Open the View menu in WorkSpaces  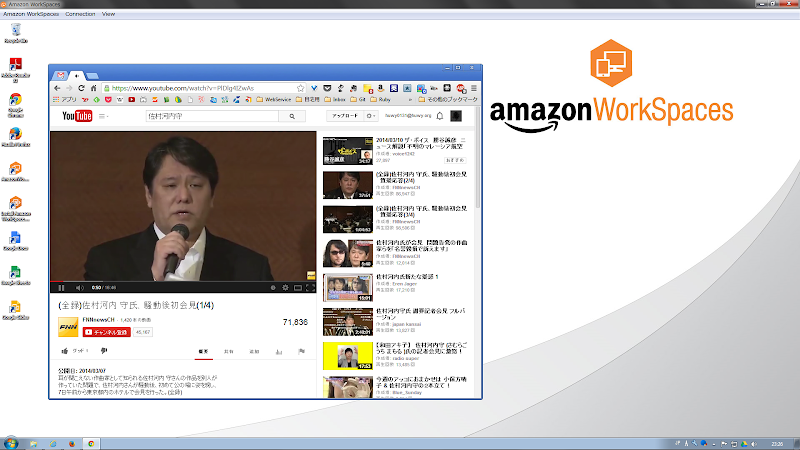click(x=108, y=14)
